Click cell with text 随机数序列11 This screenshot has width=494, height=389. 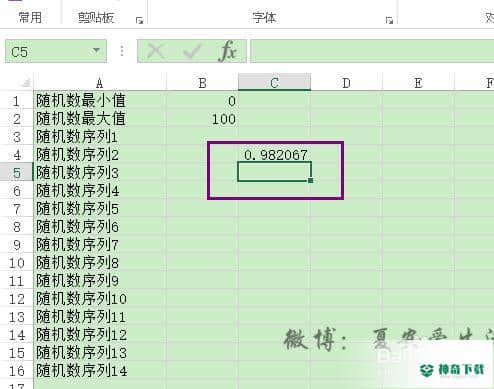click(x=100, y=317)
